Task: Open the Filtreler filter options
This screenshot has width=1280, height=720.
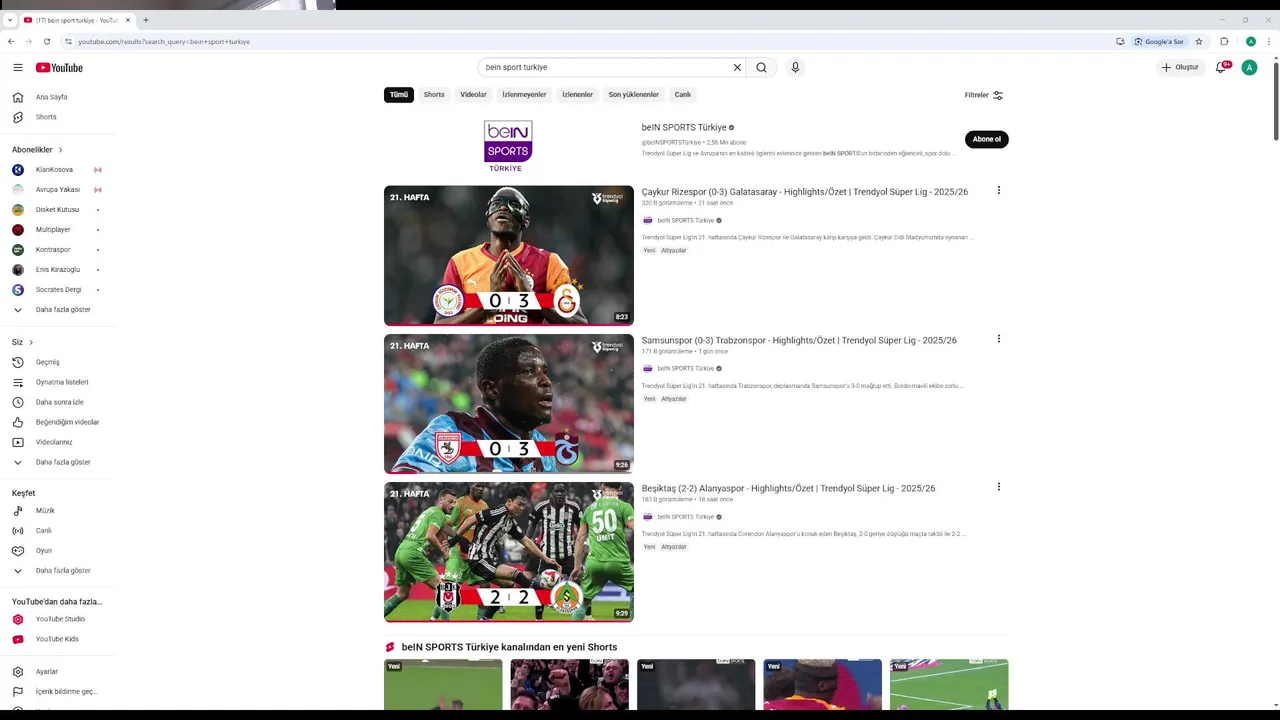Action: 984,95
